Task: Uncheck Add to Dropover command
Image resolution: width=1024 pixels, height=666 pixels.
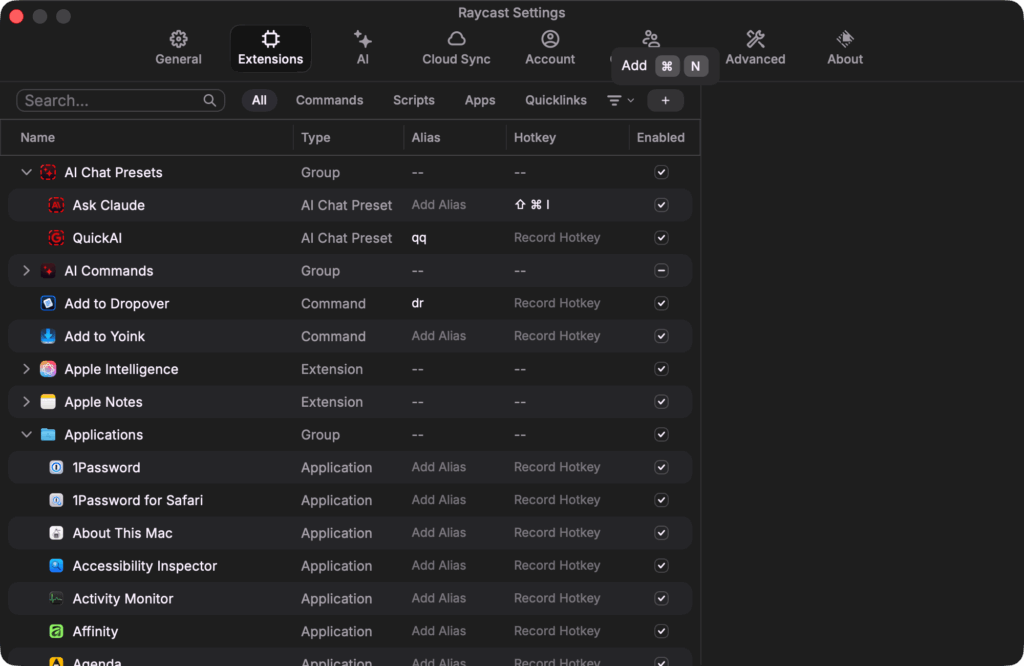Action: pyautogui.click(x=661, y=303)
